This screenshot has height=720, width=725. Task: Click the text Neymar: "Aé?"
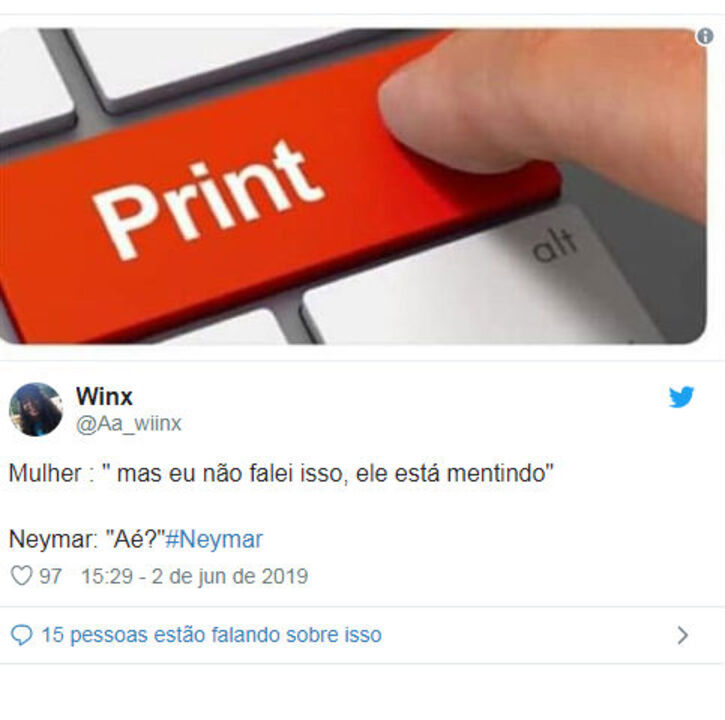tap(87, 539)
